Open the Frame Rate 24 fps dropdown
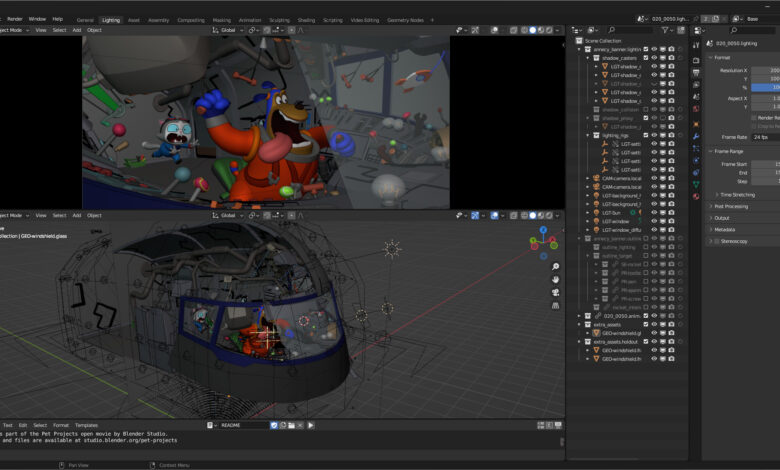The width and height of the screenshot is (780, 470). (765, 137)
